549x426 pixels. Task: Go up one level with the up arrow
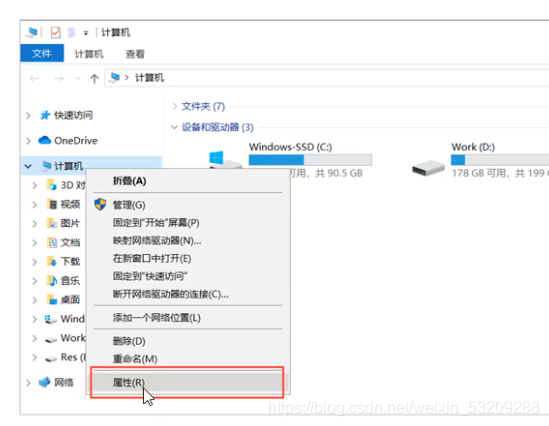[94, 78]
